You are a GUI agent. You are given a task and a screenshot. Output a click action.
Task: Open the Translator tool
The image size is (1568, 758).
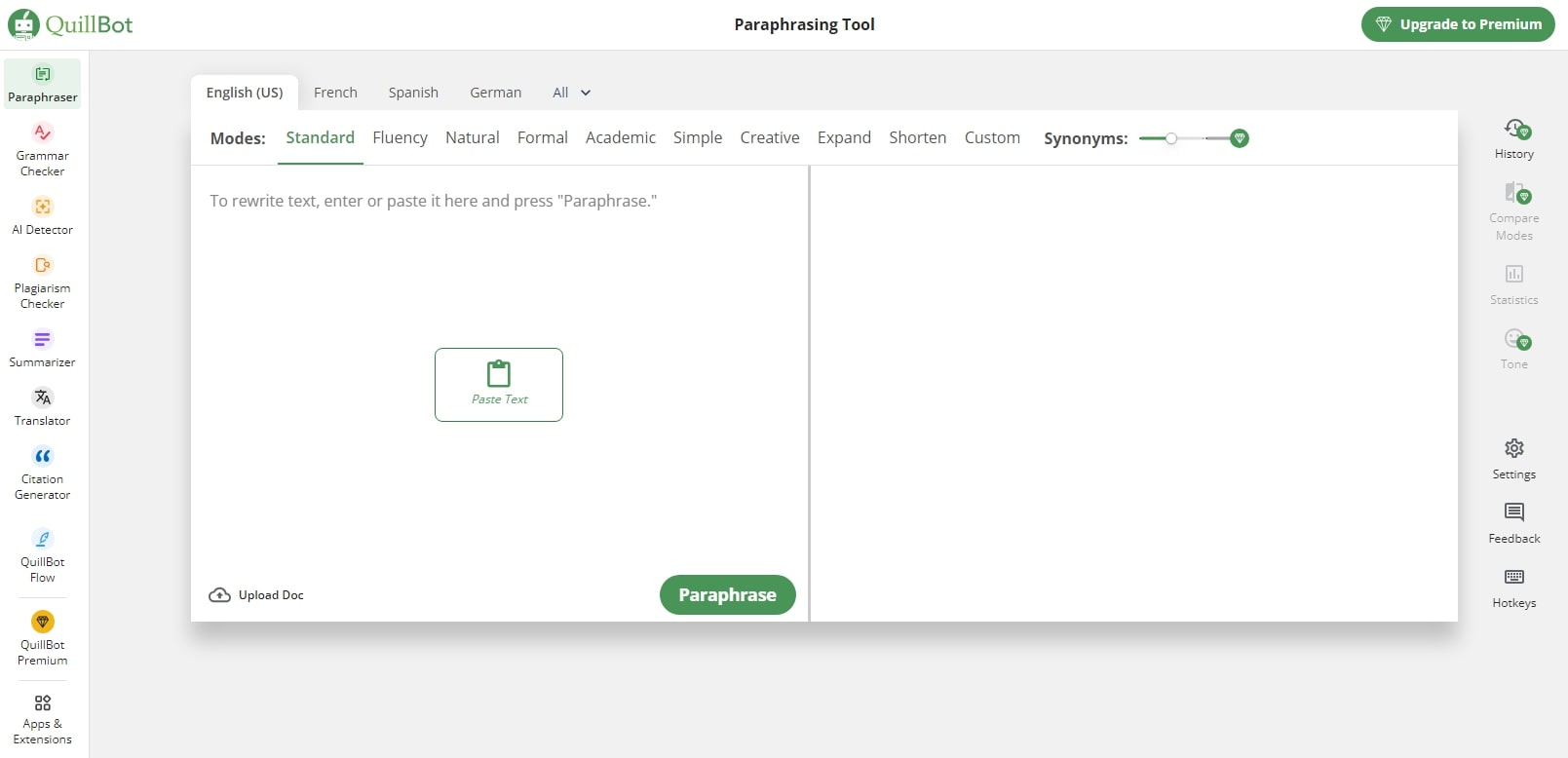click(42, 407)
